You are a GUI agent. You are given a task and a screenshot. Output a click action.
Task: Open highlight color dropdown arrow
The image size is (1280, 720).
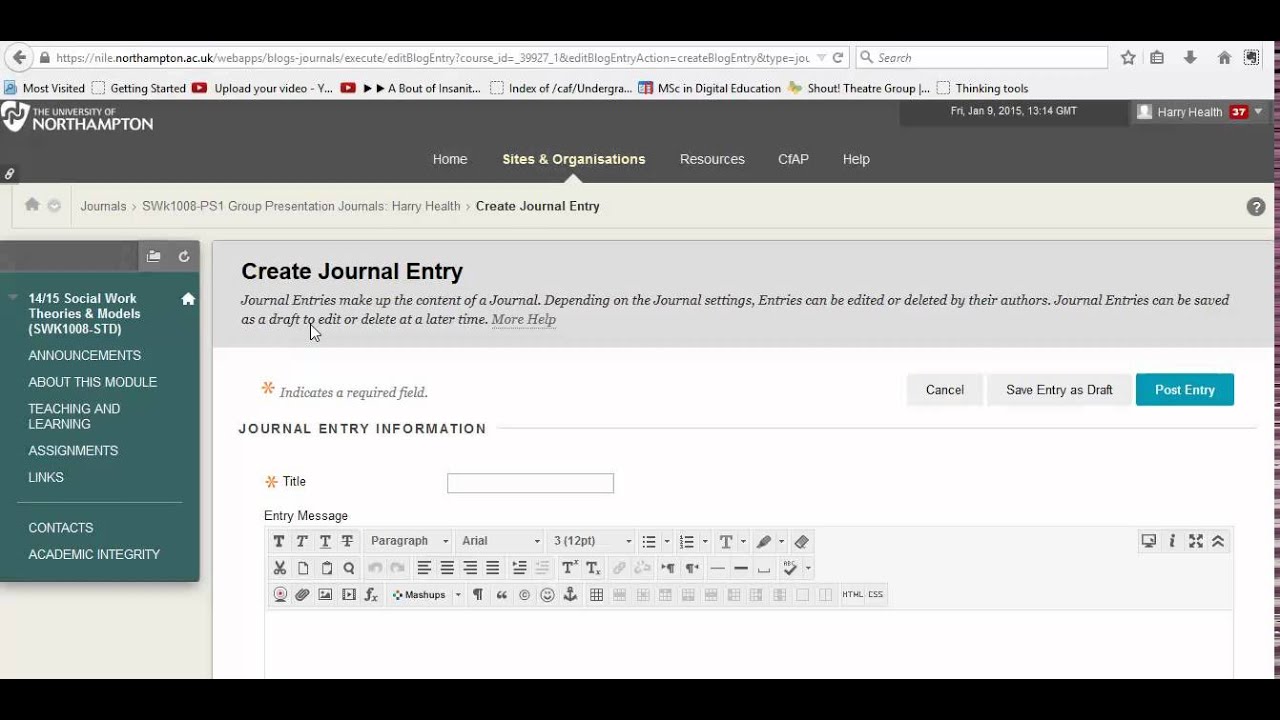tap(781, 541)
